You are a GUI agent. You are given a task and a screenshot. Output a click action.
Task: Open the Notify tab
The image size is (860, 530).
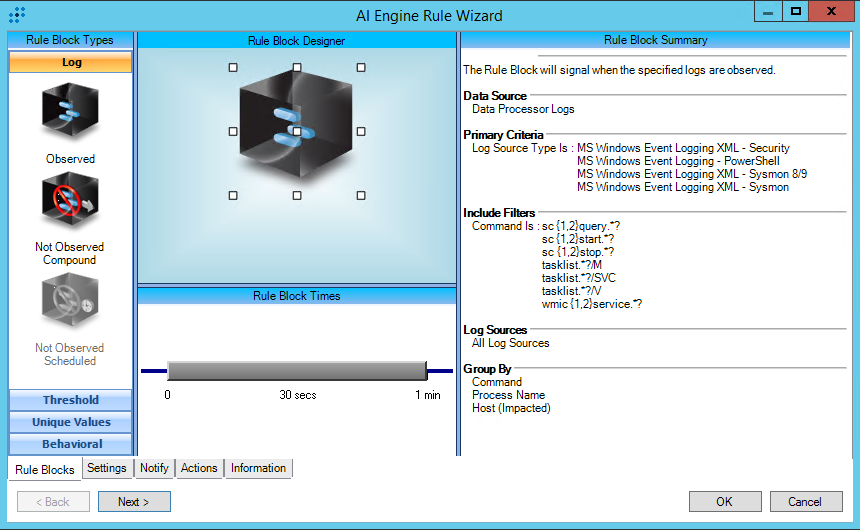point(154,468)
